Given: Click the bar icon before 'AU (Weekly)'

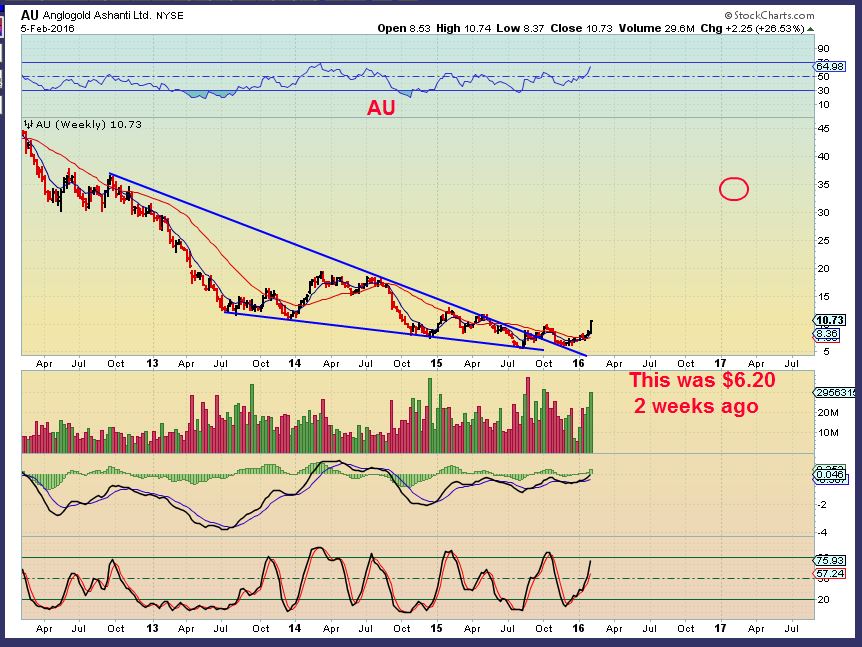Looking at the screenshot, I should point(29,124).
